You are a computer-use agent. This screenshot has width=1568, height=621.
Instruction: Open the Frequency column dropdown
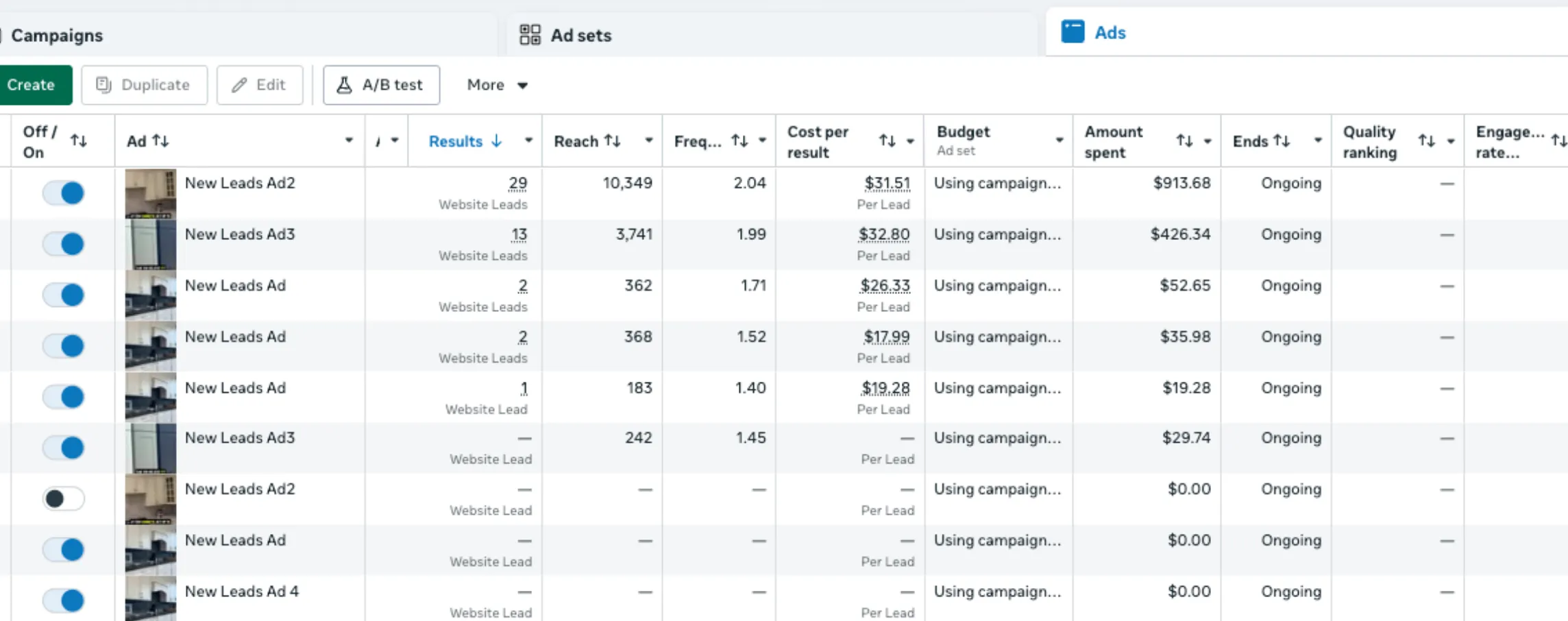click(x=762, y=141)
